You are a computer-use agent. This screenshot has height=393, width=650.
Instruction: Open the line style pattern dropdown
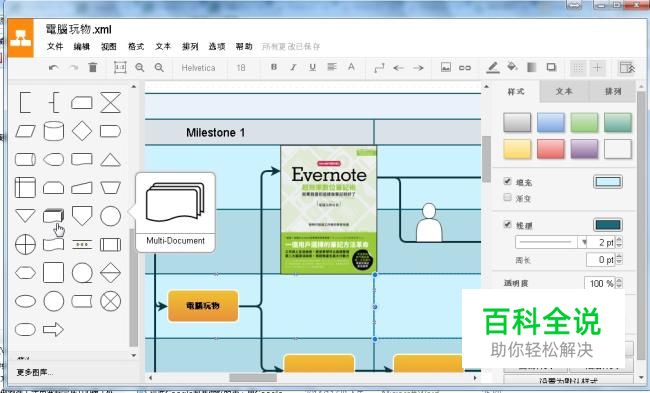[551, 242]
